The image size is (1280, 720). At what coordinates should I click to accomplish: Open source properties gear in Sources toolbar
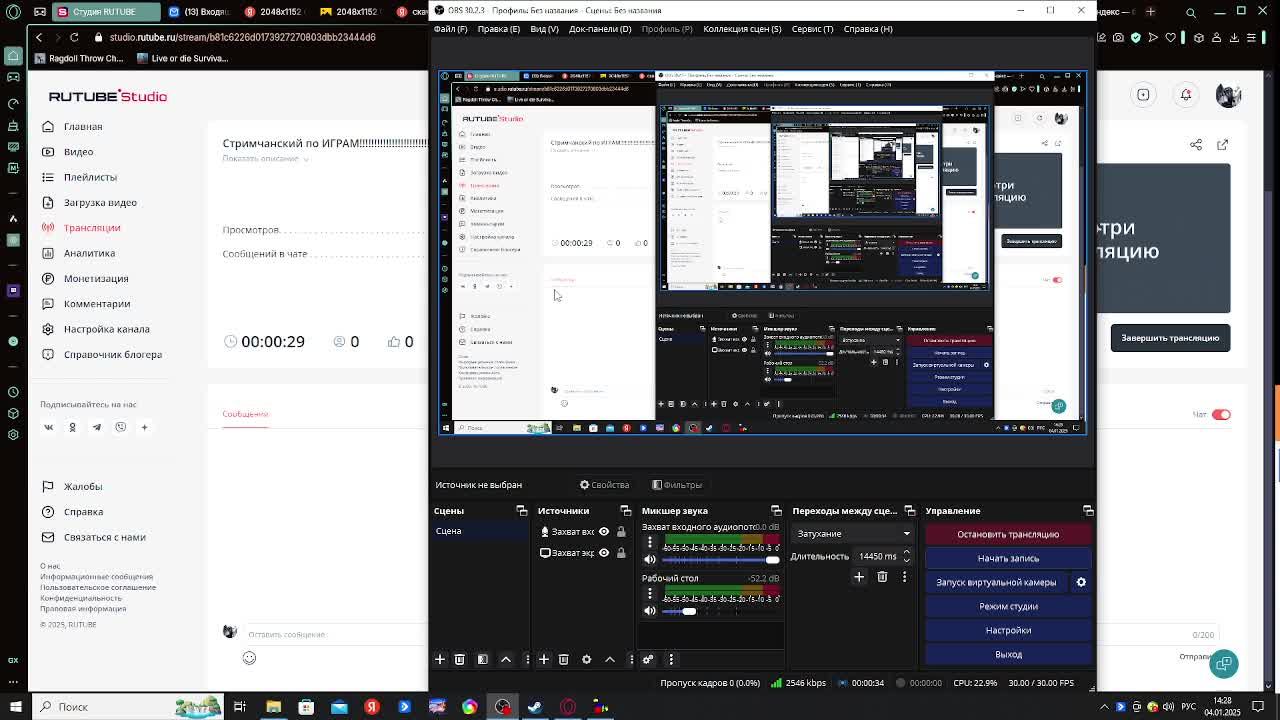[587, 659]
